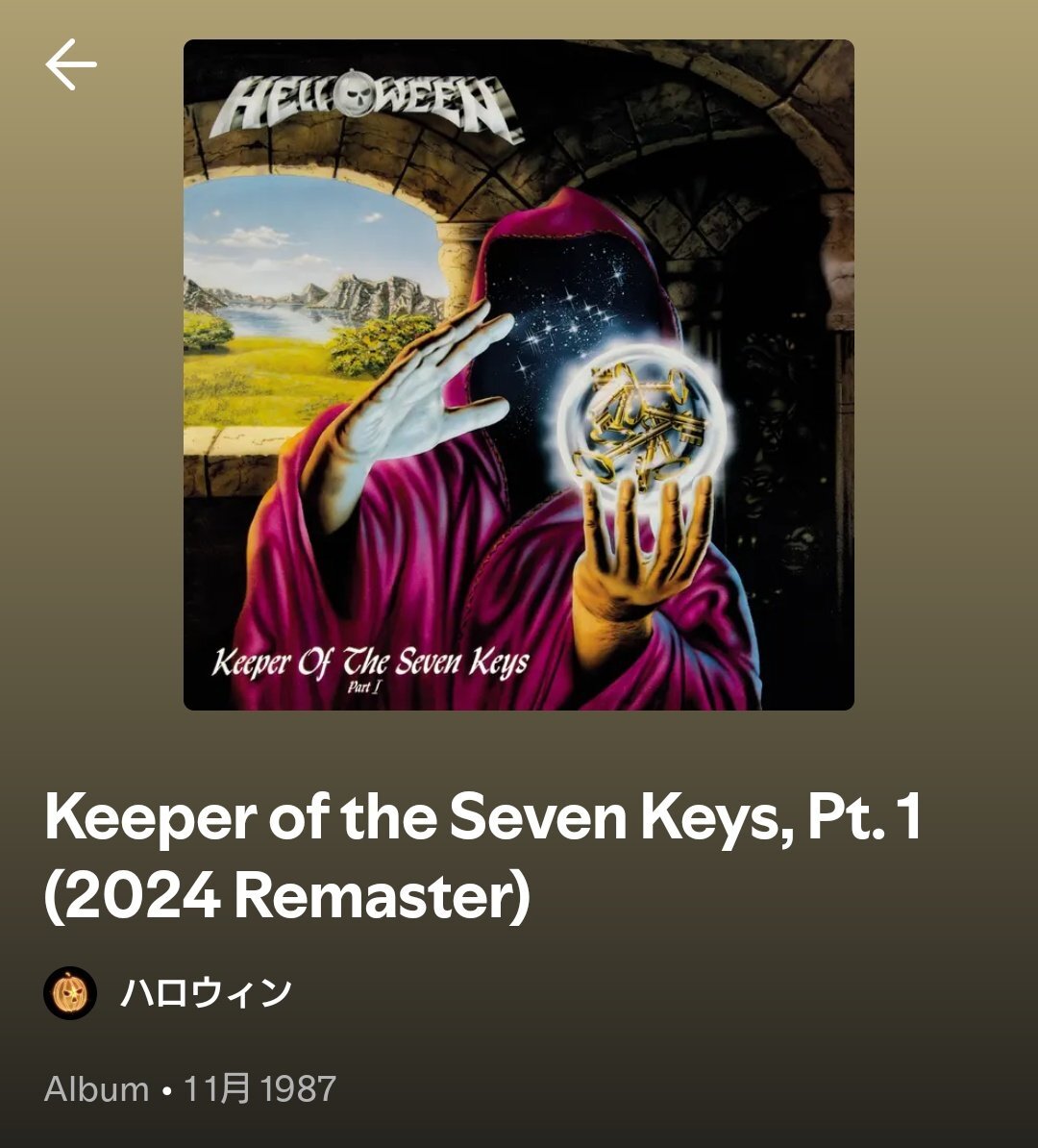Tap the 11月 1987 release date
The height and width of the screenshot is (1148, 1038).
click(259, 1088)
